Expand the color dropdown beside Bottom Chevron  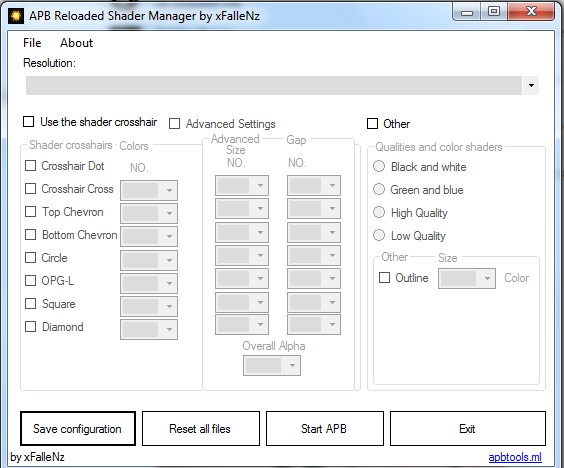(x=149, y=236)
